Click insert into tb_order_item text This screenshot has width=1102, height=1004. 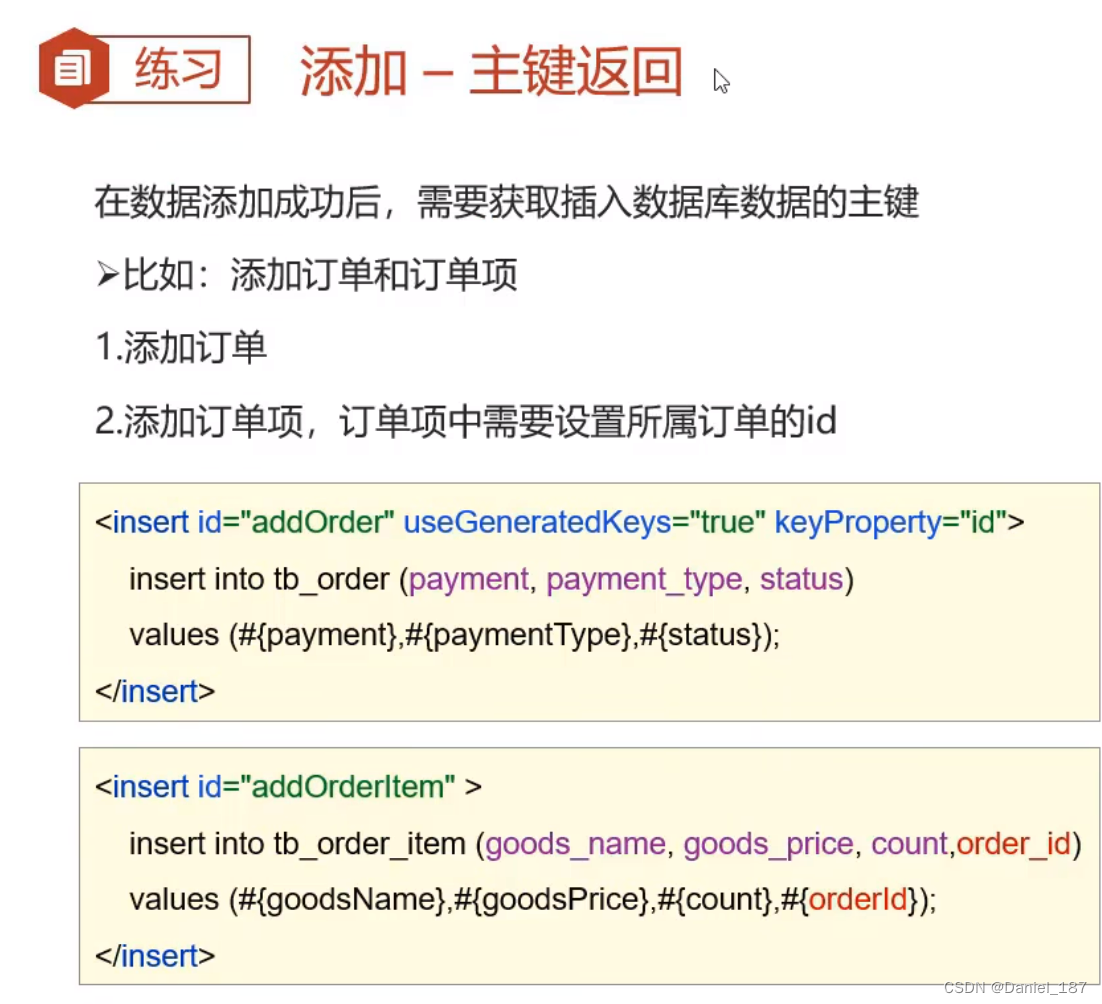(x=297, y=844)
